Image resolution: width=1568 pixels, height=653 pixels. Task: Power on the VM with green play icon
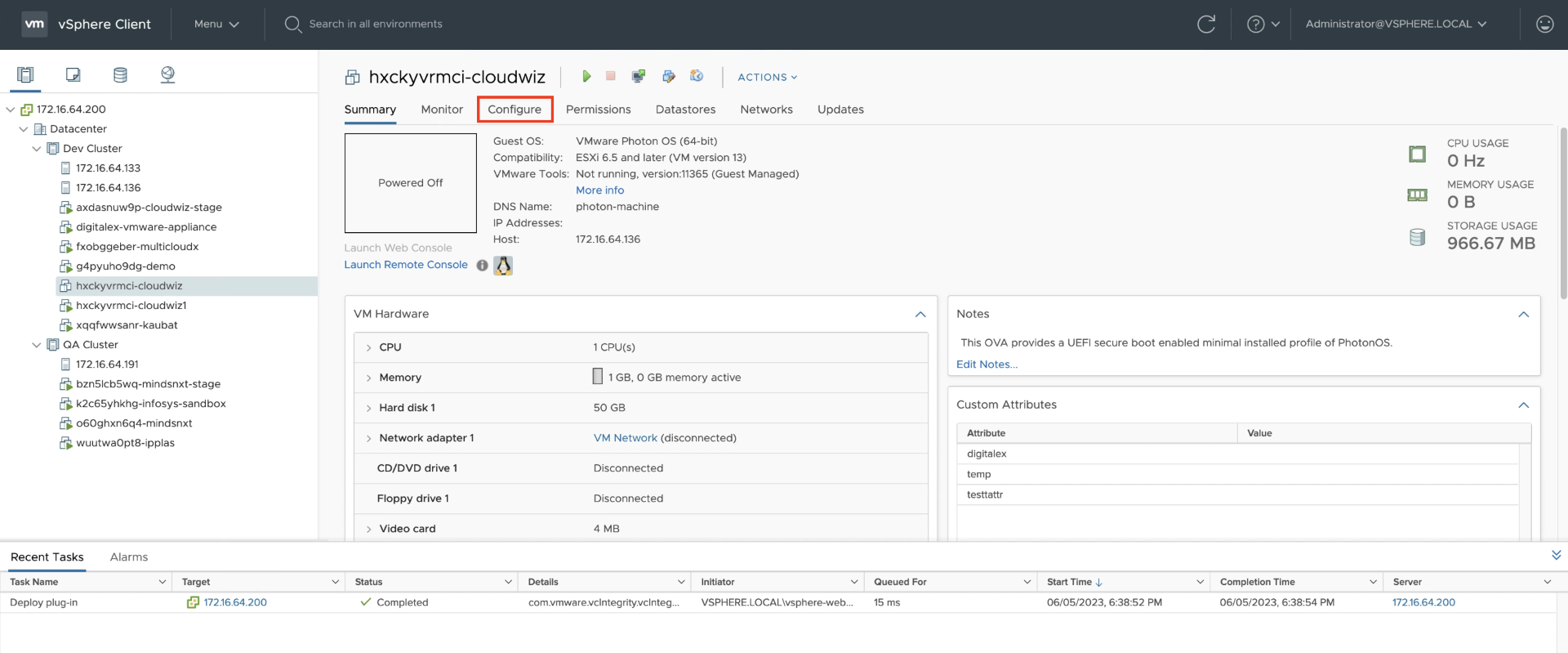(x=586, y=76)
